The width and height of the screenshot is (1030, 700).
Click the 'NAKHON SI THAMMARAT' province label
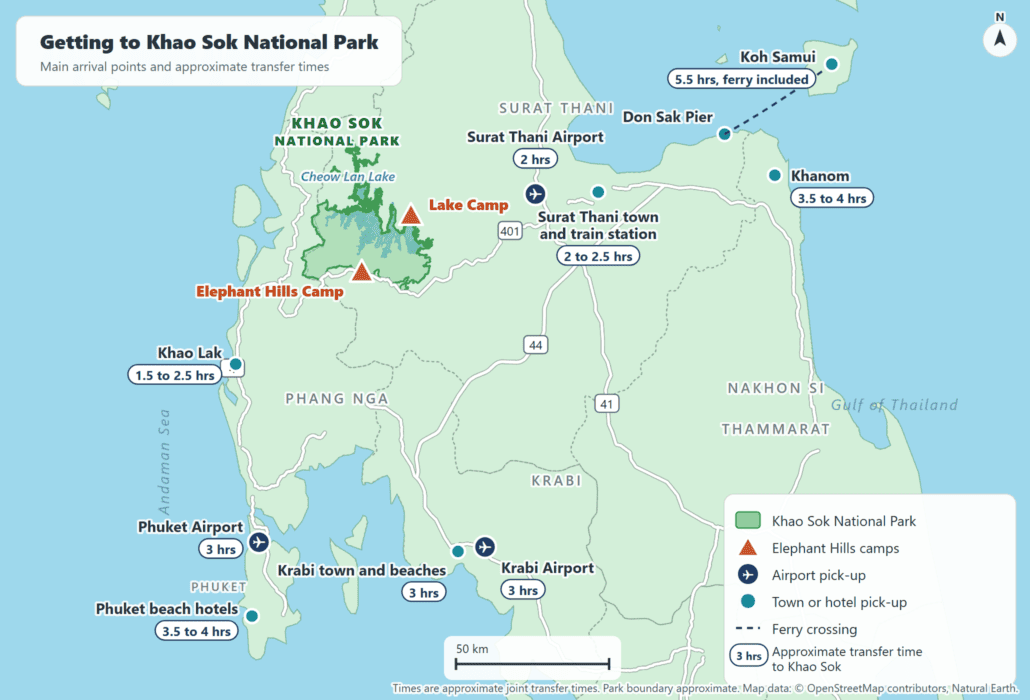[x=775, y=408]
